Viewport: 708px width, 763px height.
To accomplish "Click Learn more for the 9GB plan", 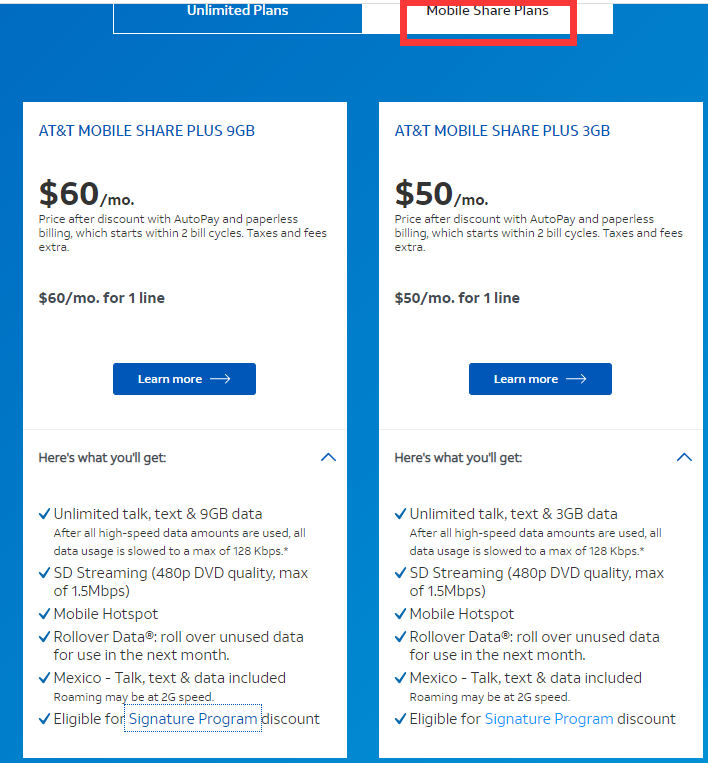I will point(184,379).
